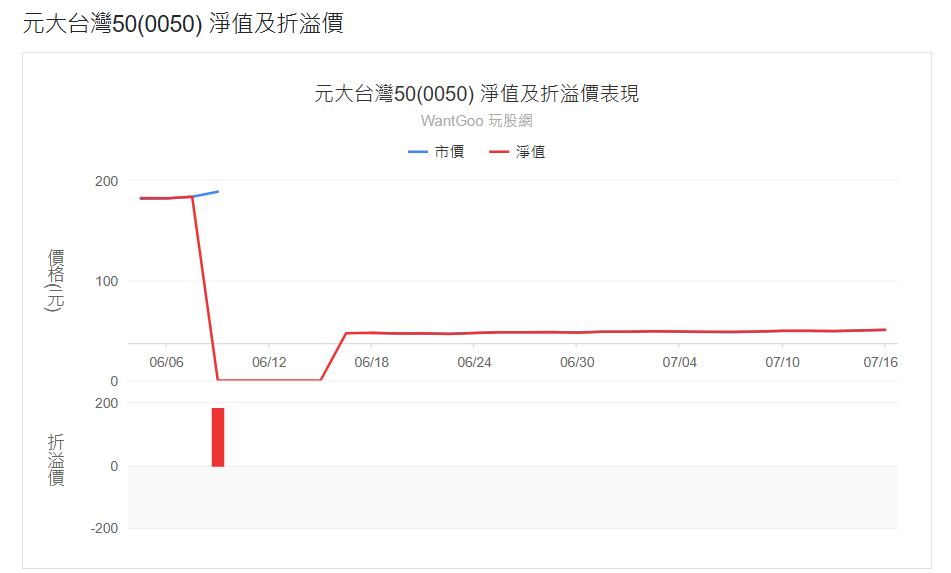
Task: Click the 06/06 date label
Action: (166, 362)
